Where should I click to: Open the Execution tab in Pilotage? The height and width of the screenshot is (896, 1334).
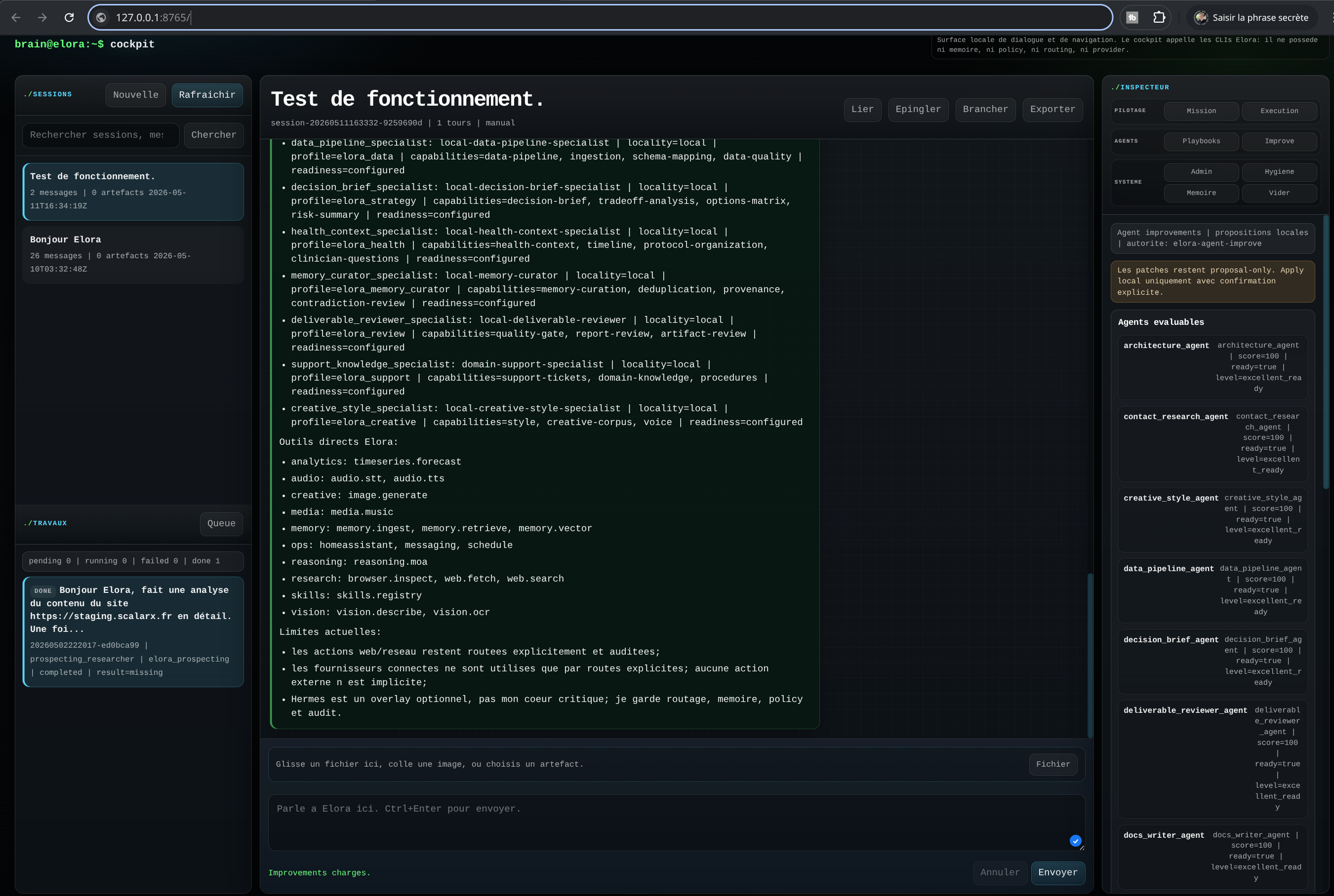(x=1279, y=111)
